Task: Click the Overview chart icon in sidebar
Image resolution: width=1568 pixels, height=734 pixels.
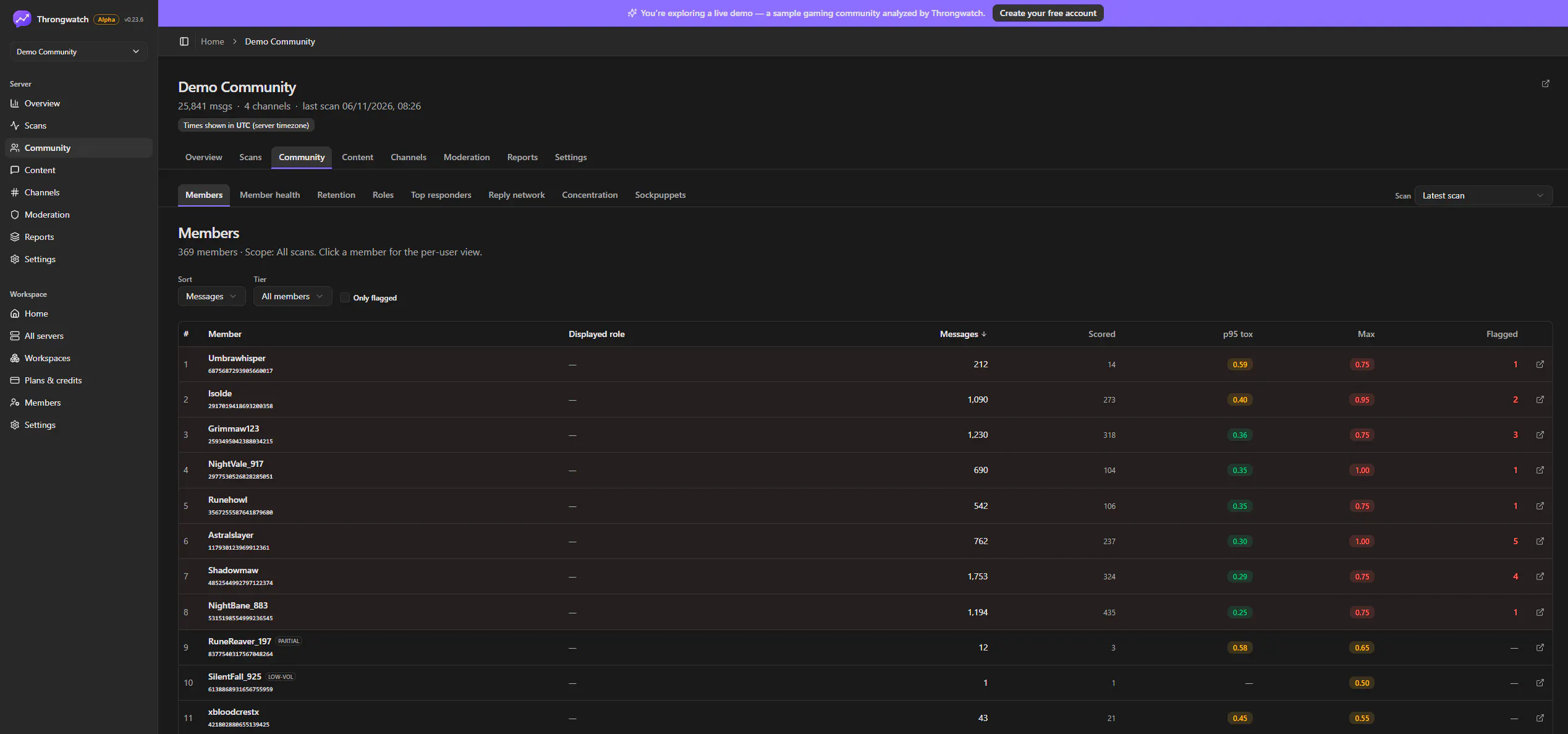Action: click(15, 103)
